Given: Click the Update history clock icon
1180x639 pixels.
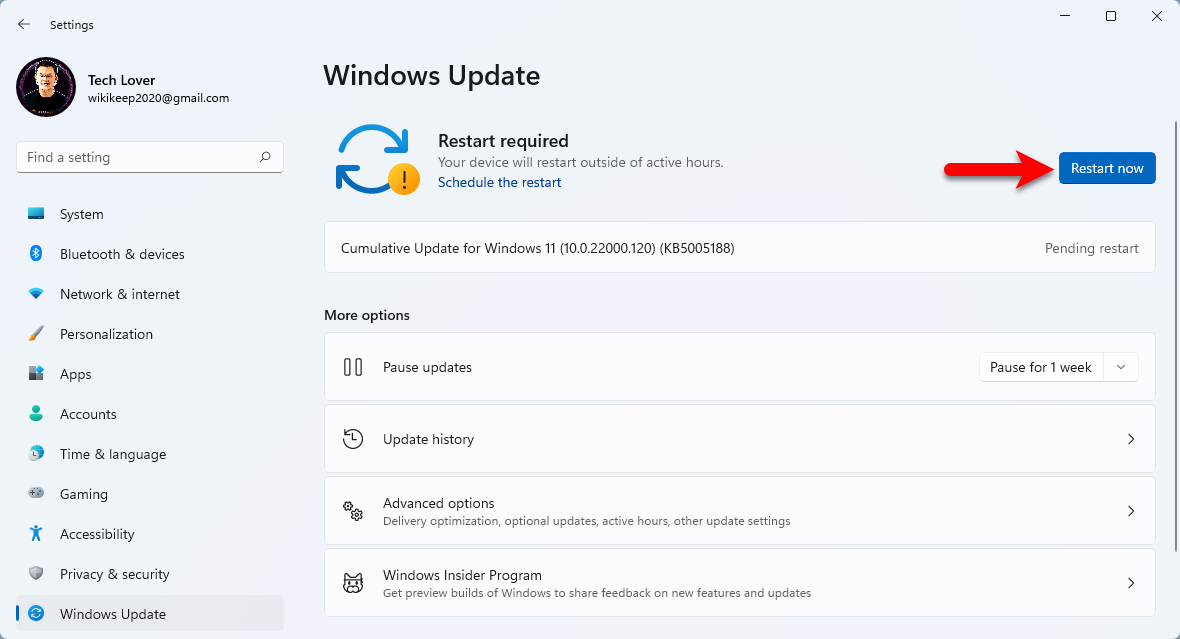Looking at the screenshot, I should (x=353, y=439).
